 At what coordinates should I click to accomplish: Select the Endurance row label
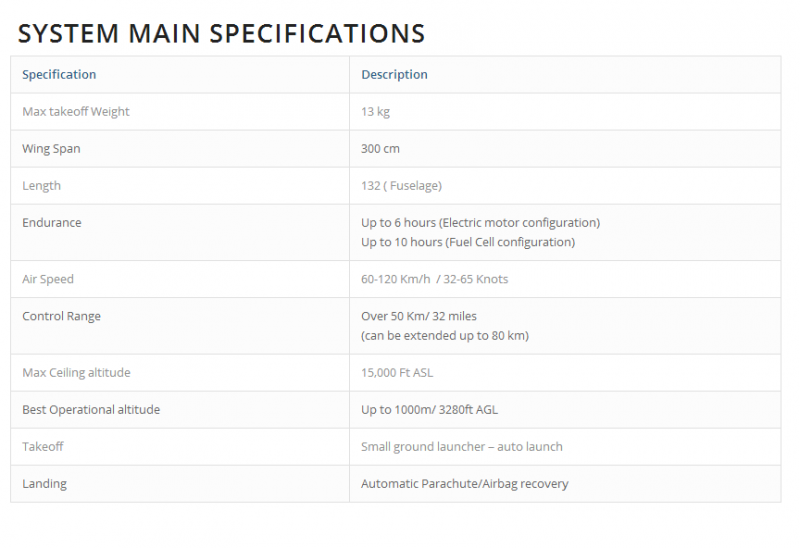click(52, 222)
